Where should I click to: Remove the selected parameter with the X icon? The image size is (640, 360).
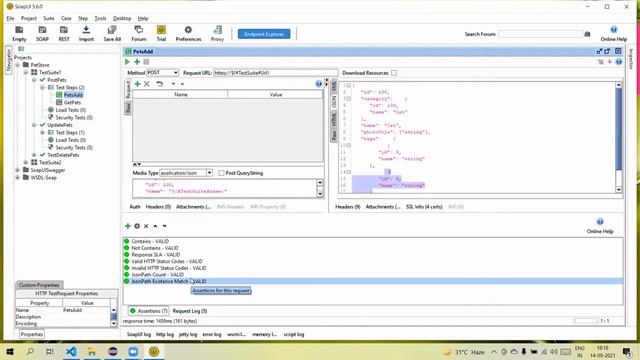point(147,84)
